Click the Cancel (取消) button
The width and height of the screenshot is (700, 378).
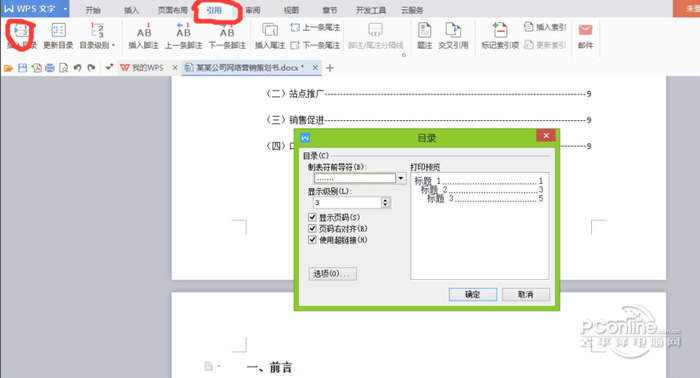tap(525, 295)
